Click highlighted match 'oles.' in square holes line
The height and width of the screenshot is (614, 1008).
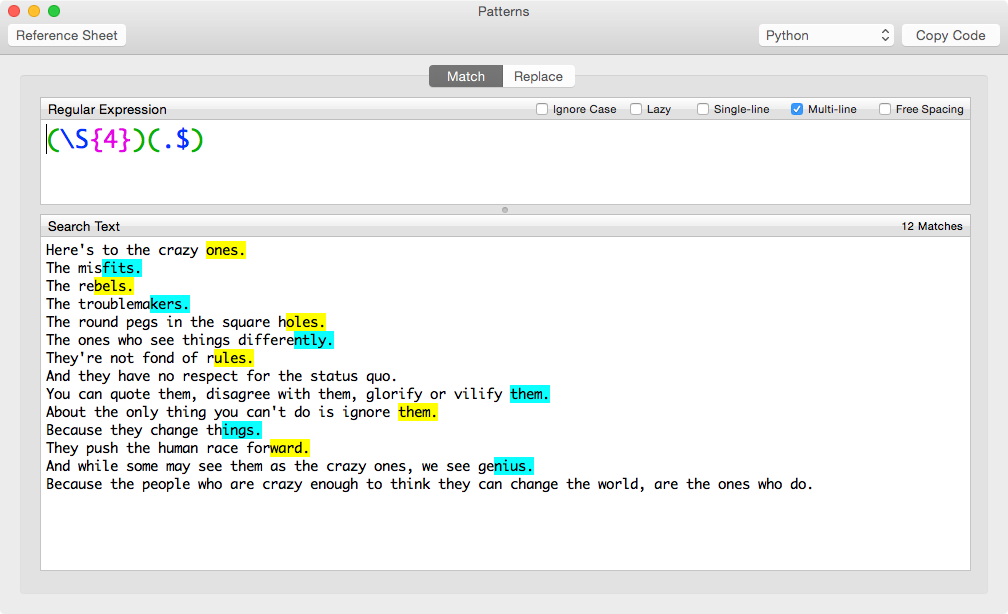(x=306, y=322)
